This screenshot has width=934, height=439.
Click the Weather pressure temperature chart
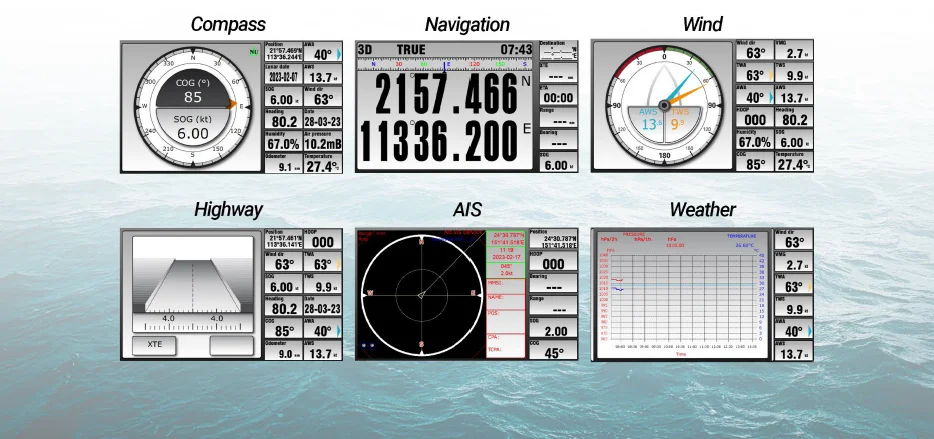coord(681,295)
